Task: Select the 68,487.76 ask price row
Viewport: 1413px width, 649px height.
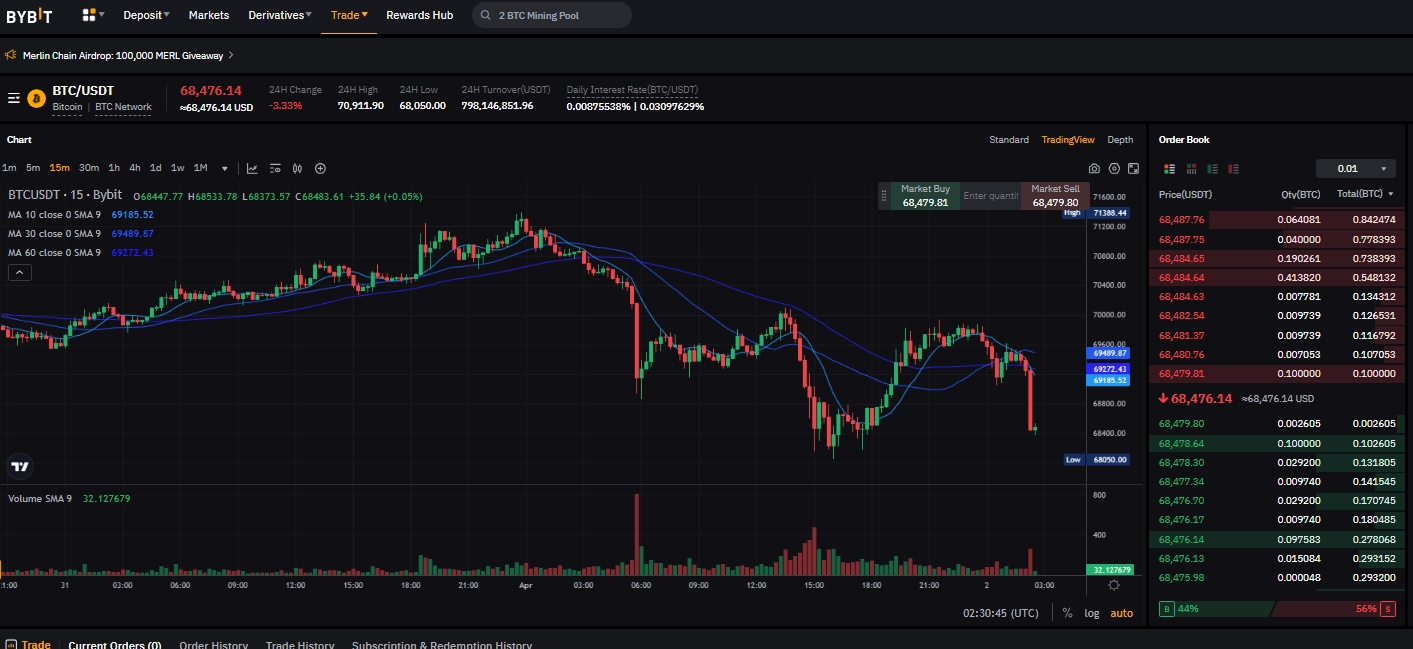Action: tap(1277, 219)
